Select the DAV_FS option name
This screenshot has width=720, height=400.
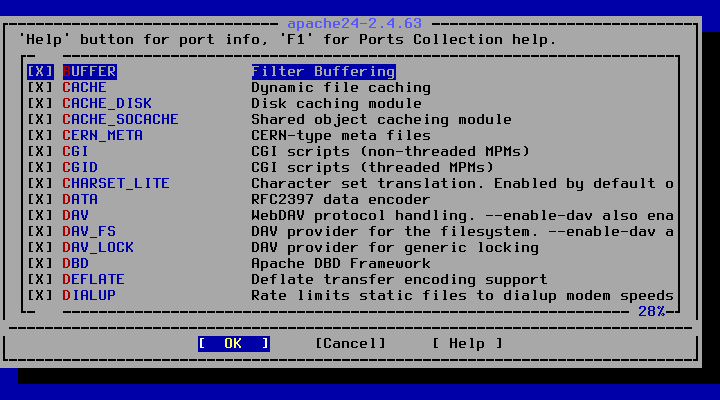tap(89, 231)
